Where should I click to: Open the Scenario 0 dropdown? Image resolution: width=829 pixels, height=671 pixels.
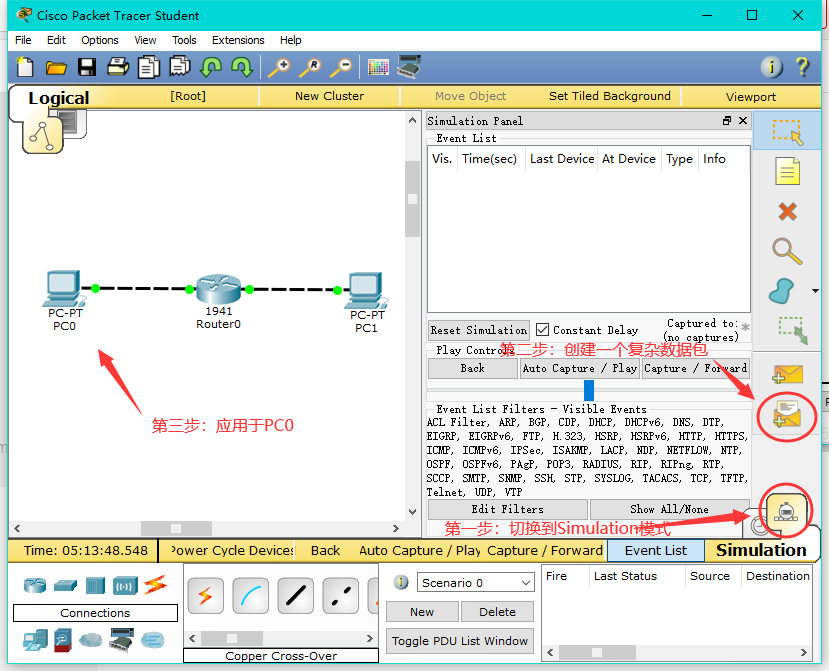pyautogui.click(x=475, y=583)
